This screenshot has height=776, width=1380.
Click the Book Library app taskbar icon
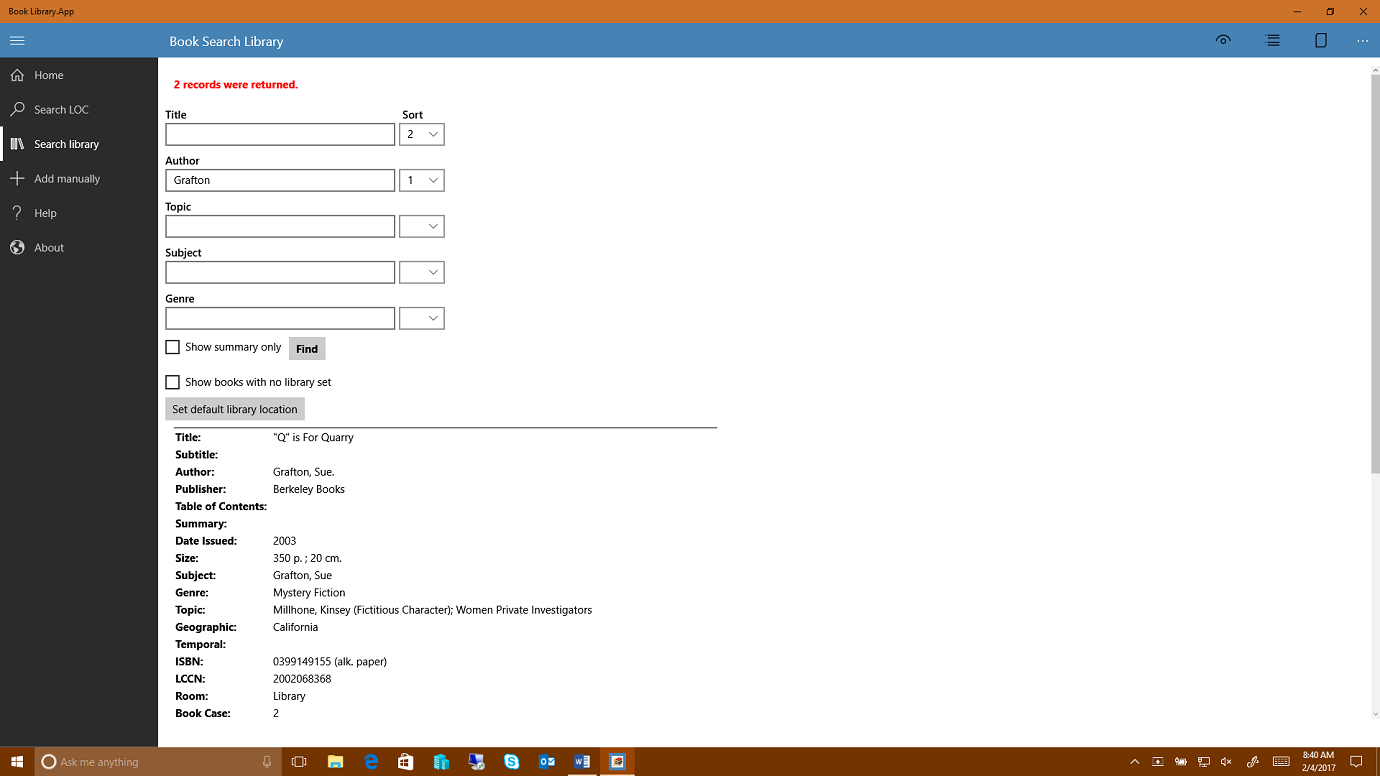(x=618, y=762)
